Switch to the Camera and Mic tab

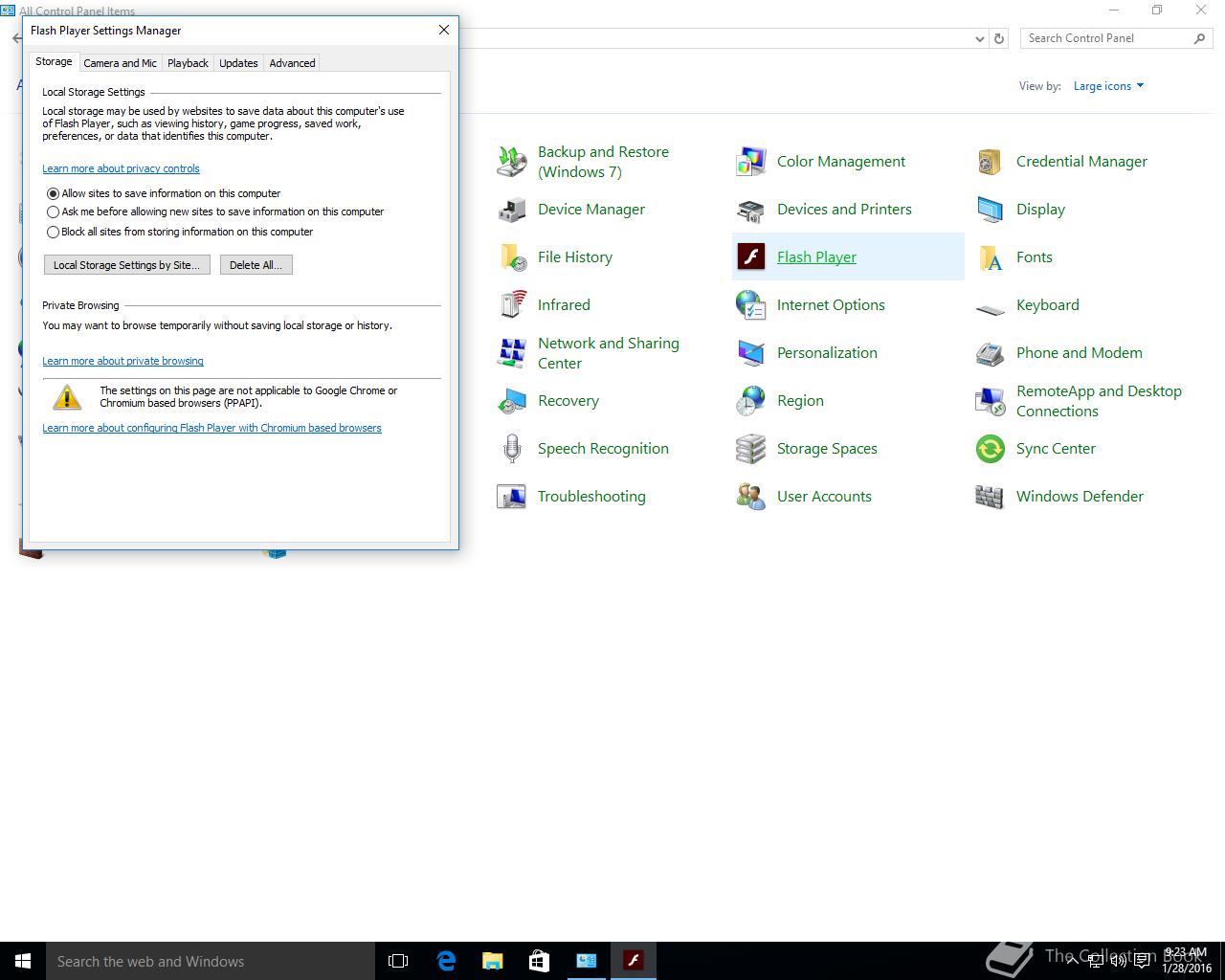coord(120,63)
